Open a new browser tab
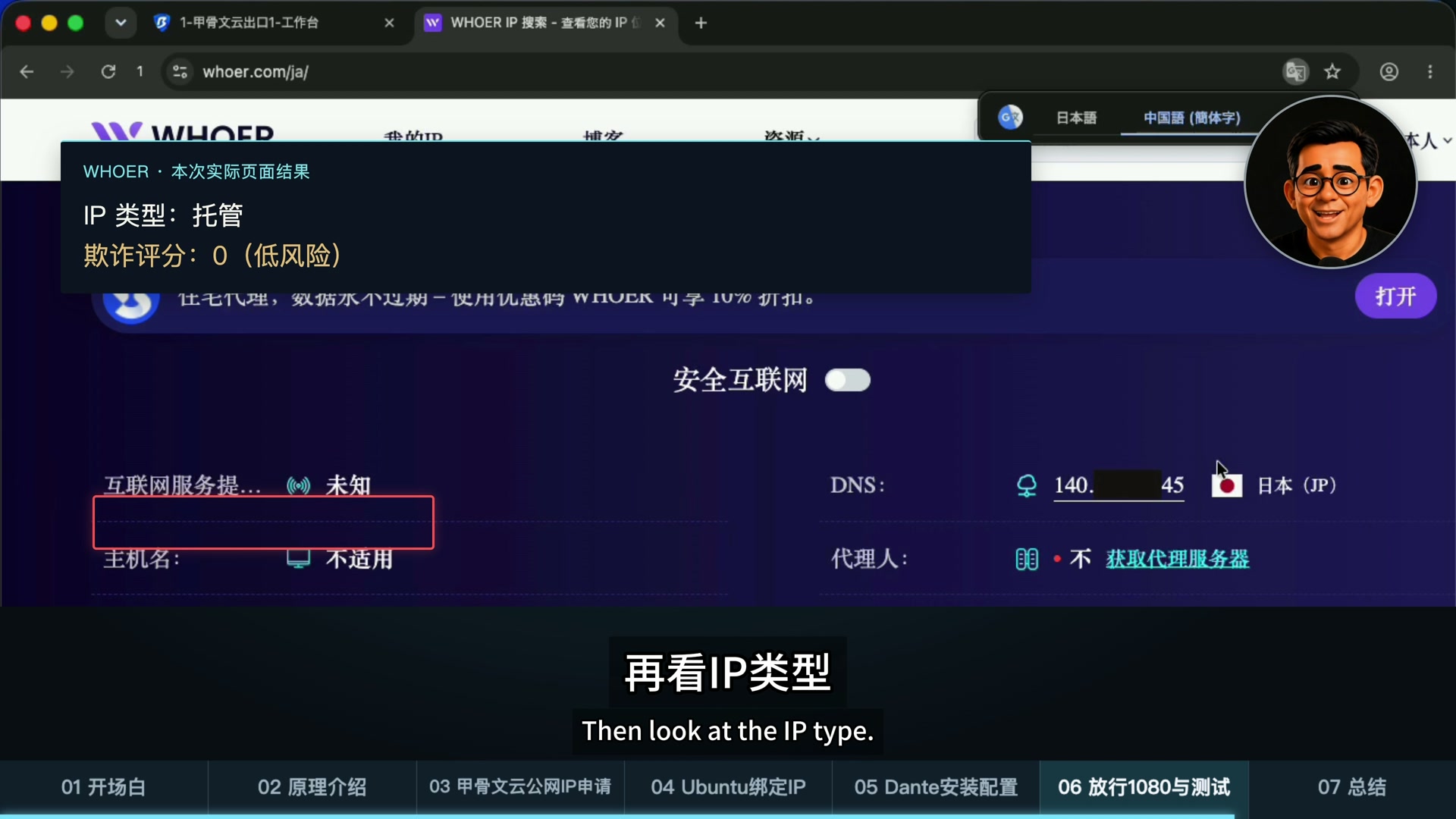Viewport: 1456px width, 819px height. click(x=701, y=23)
